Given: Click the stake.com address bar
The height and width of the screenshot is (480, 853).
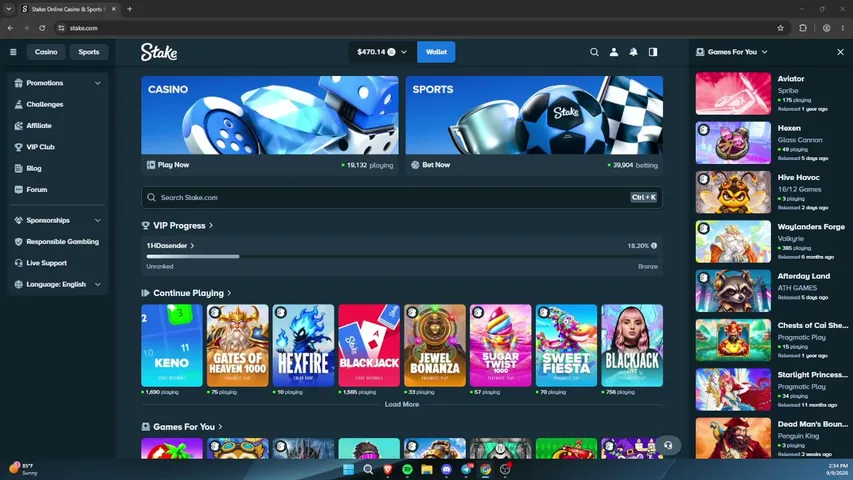Looking at the screenshot, I should 419,28.
